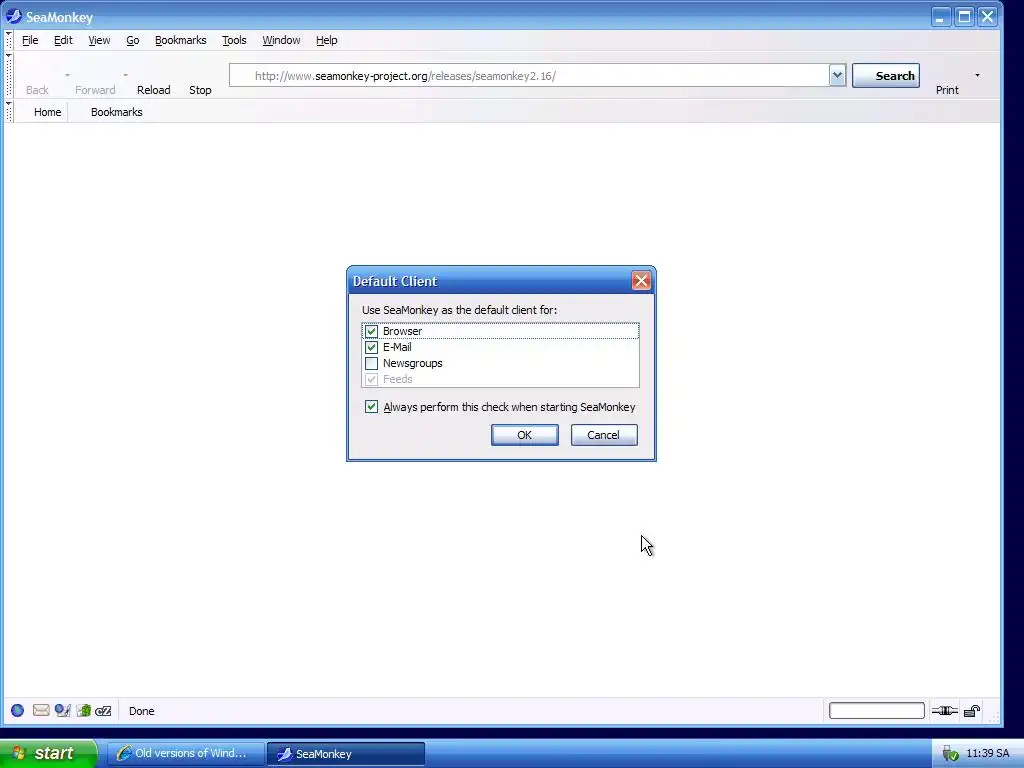The image size is (1024, 768).
Task: Open the Window menu
Action: (281, 40)
